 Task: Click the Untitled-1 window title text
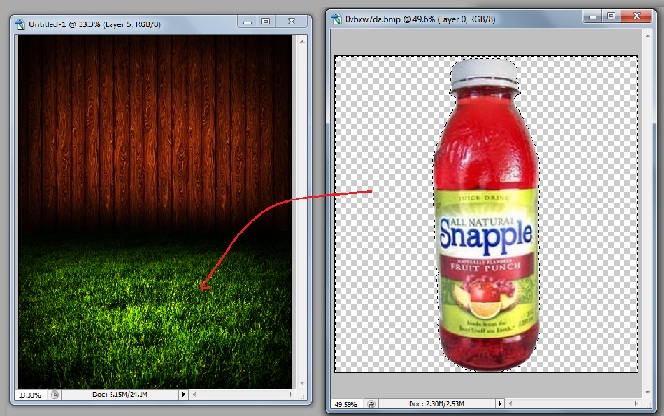94,24
